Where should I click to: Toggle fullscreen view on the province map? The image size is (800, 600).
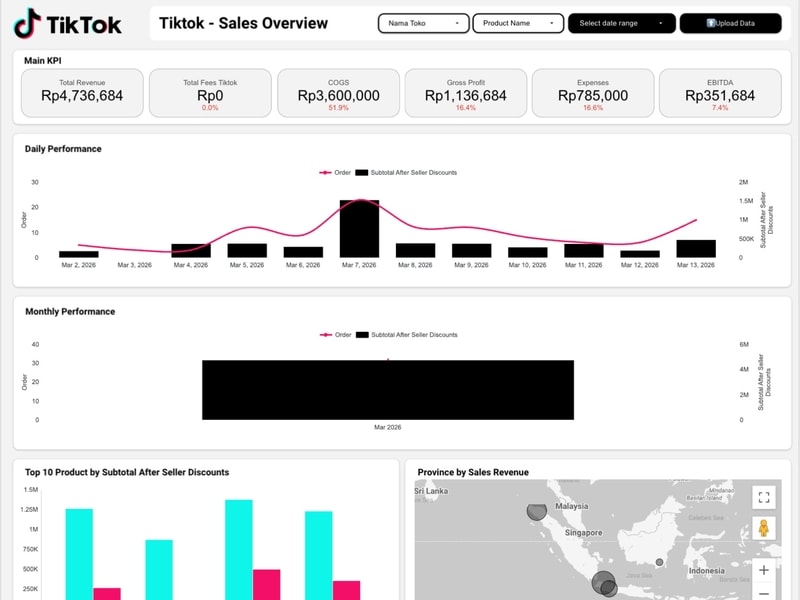[764, 497]
